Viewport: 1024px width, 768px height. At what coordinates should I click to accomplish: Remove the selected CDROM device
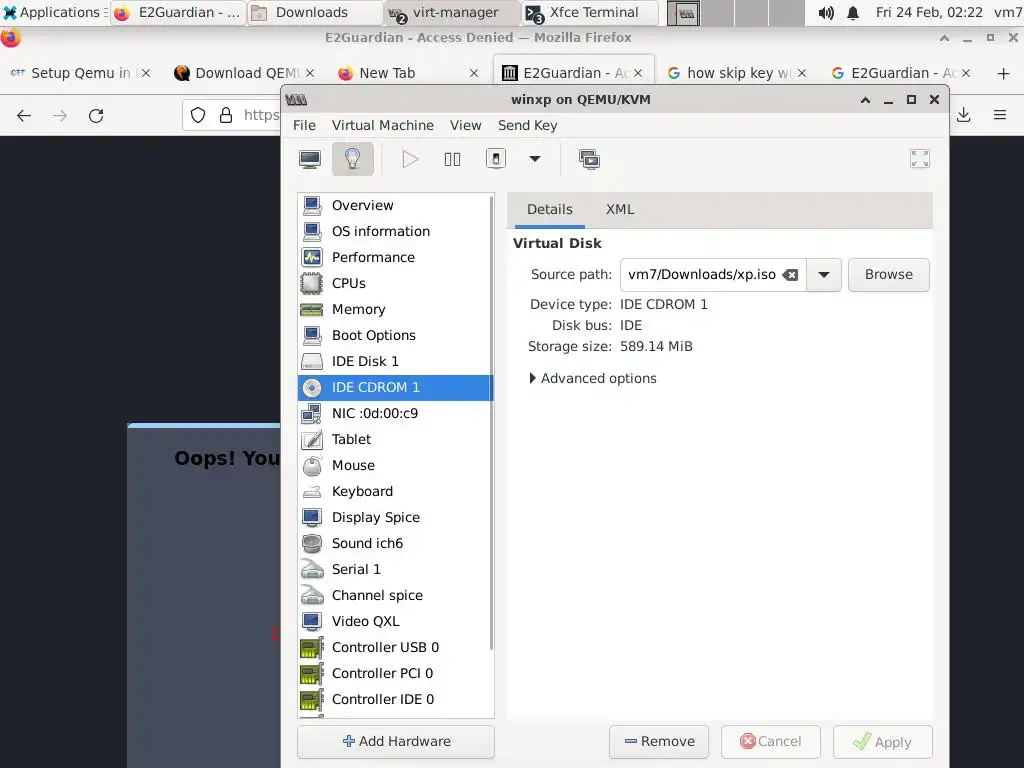tap(659, 742)
